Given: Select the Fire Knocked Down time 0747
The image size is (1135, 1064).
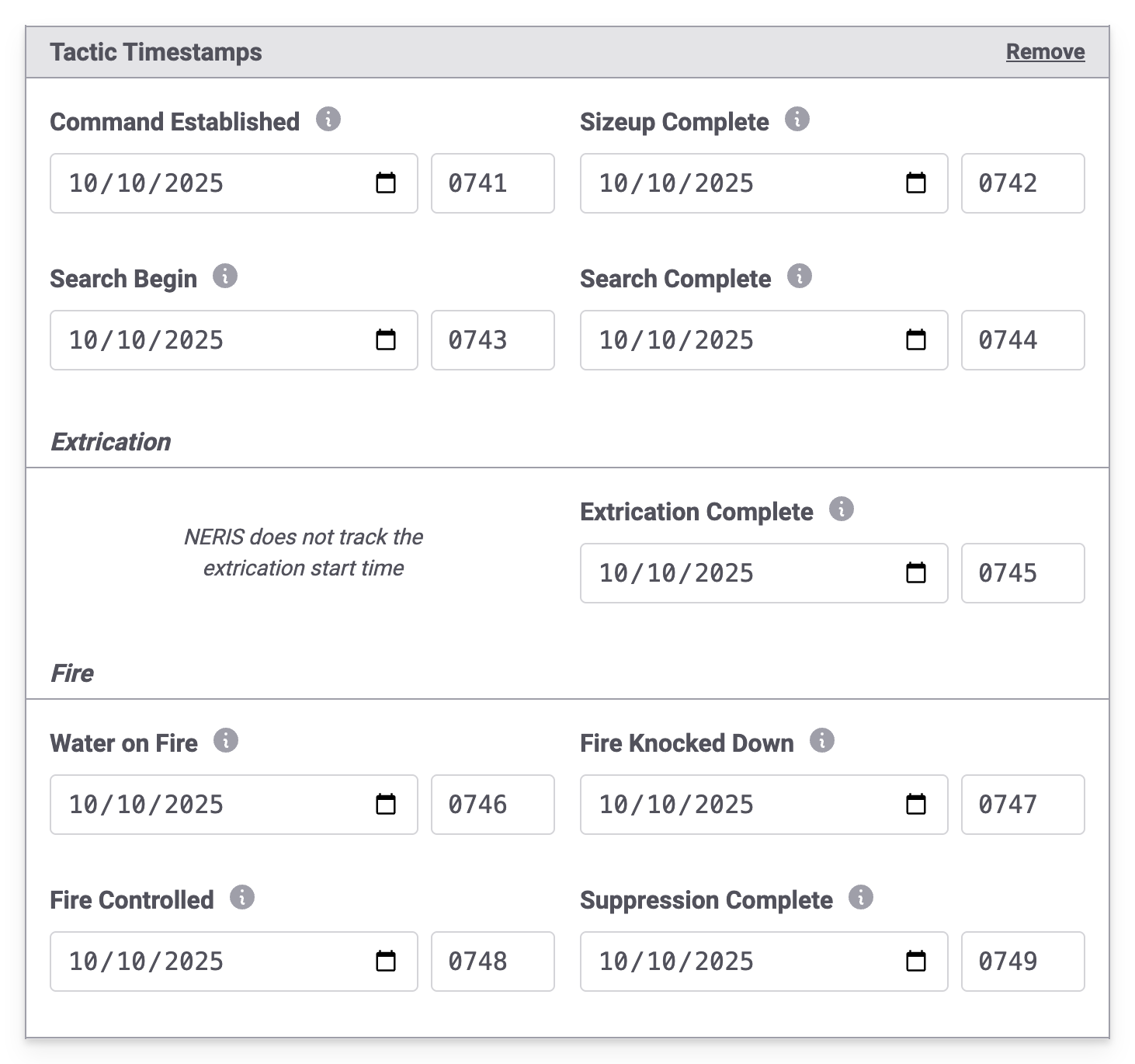Looking at the screenshot, I should [1022, 805].
